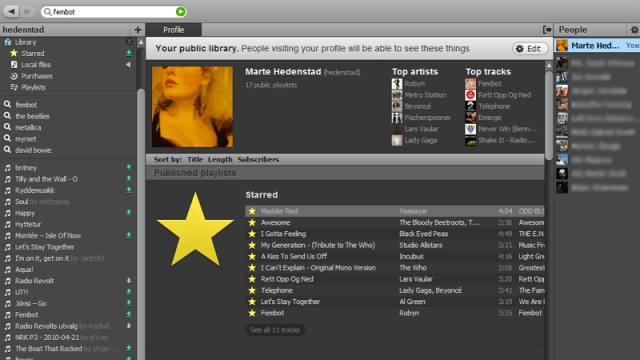Open People panel settings gear
This screenshot has height=360, width=640.
coord(634,30)
